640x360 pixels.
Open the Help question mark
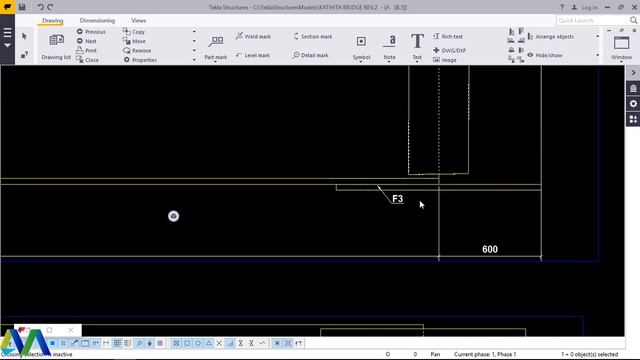point(562,7)
